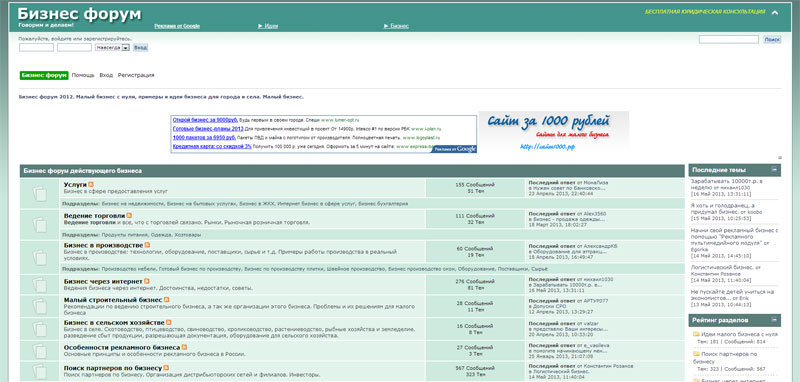
Task: Click the folder icon in the Особенности рекламного бизнеса row
Action: pos(39,351)
